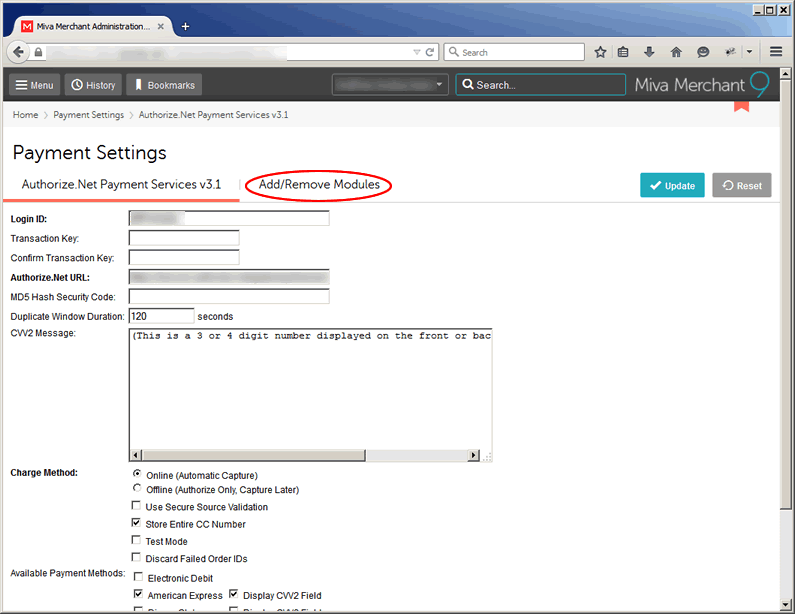The height and width of the screenshot is (614, 795).
Task: Focus the Transaction Key field
Action: point(184,238)
